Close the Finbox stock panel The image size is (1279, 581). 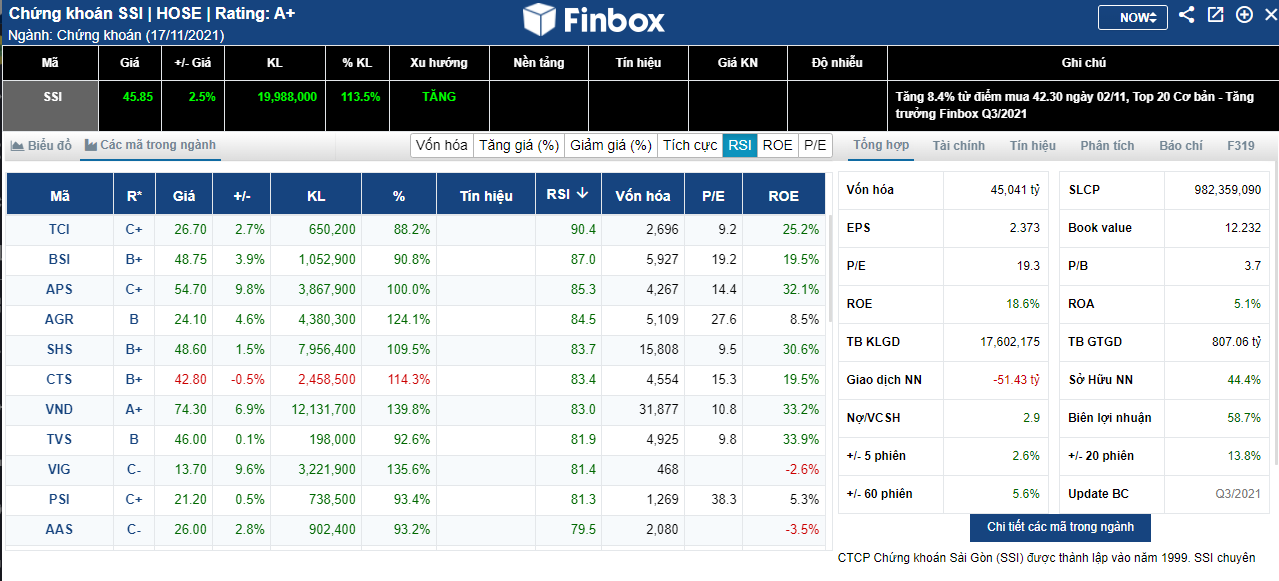(1269, 15)
